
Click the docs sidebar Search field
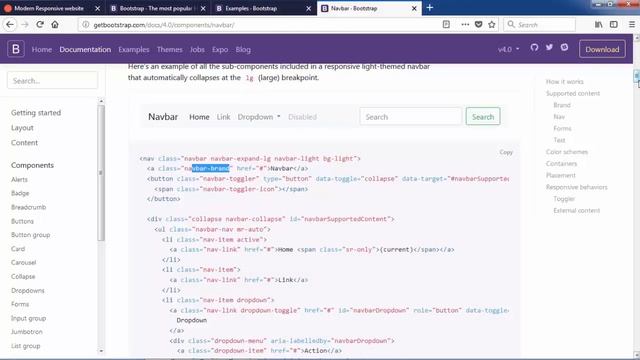tap(52, 80)
